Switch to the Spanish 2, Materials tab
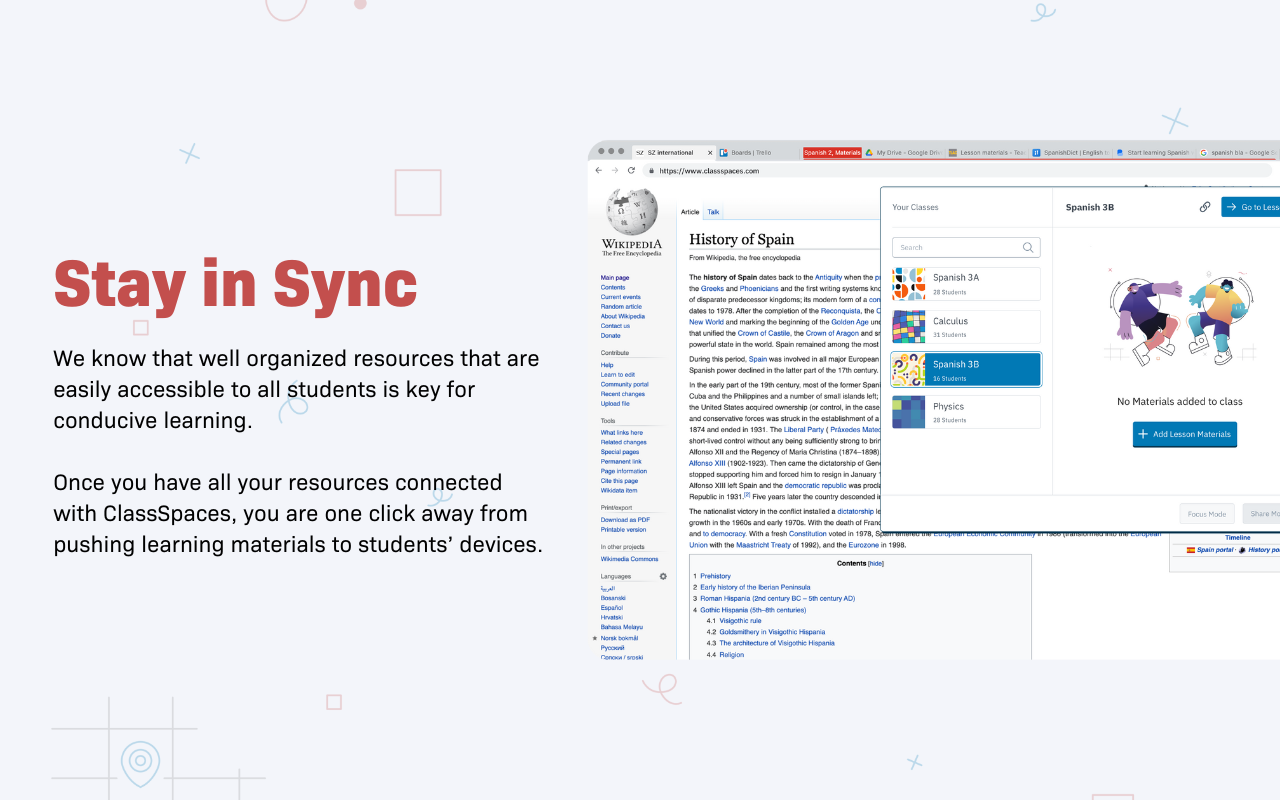Image resolution: width=1280 pixels, height=800 pixels. (832, 153)
